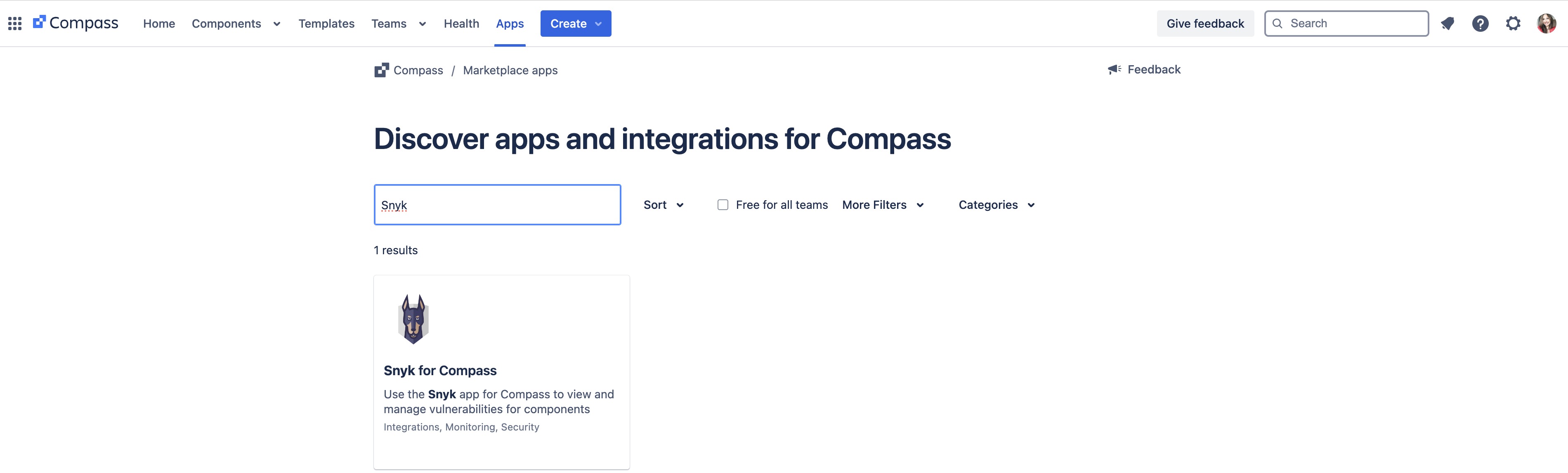
Task: Switch to the Health tab
Action: click(461, 24)
